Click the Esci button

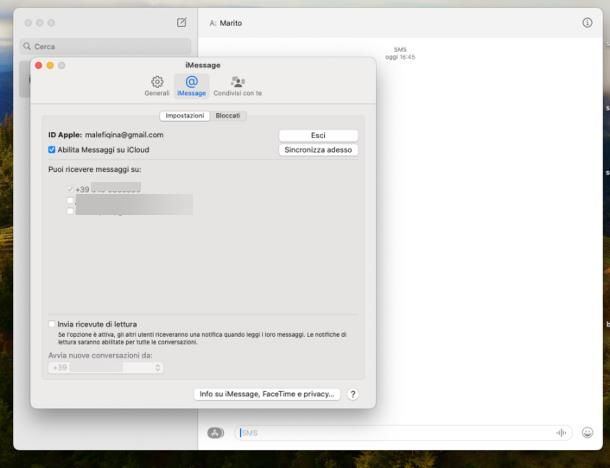[318, 135]
